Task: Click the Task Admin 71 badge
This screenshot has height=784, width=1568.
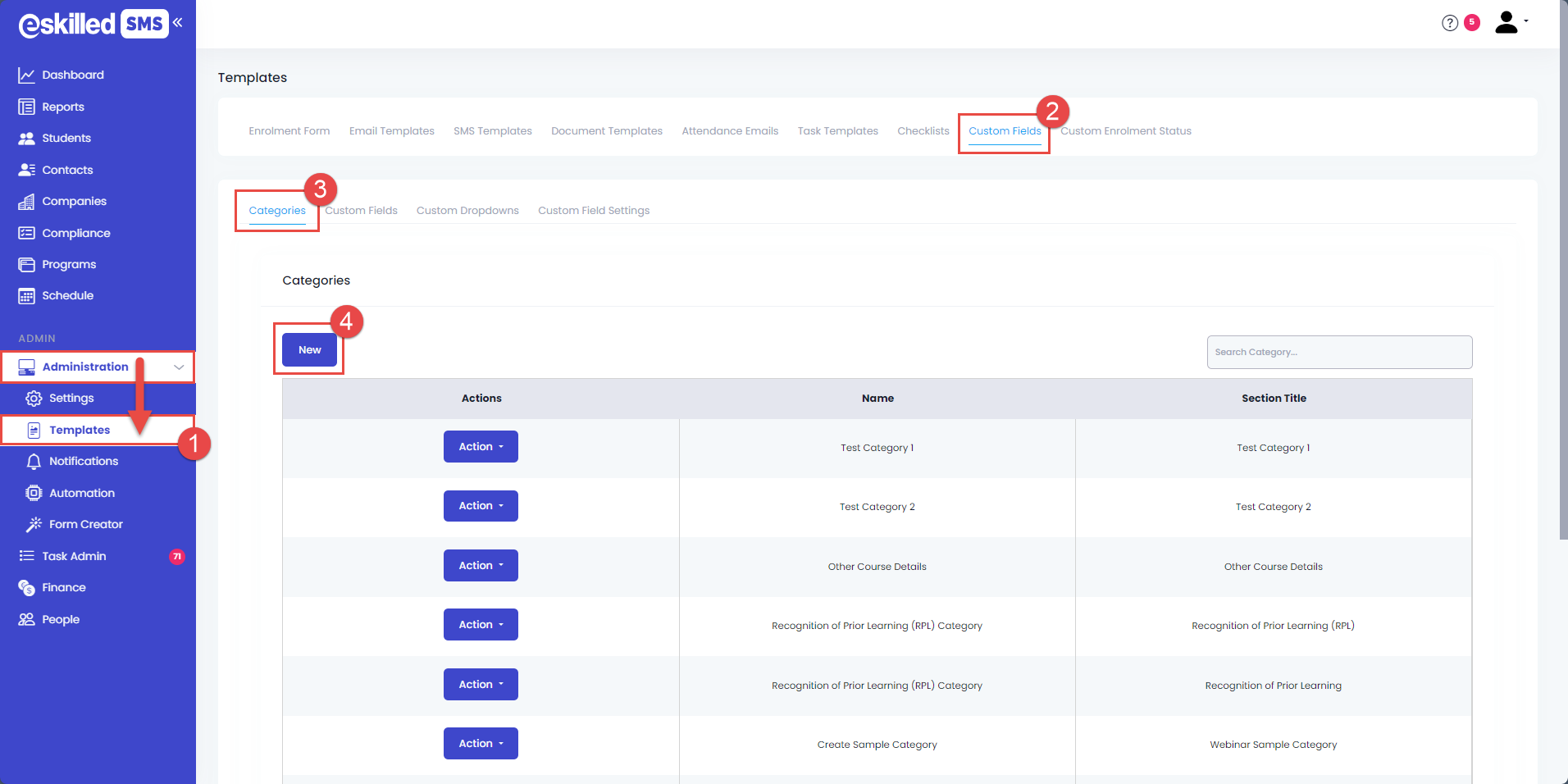Action: coord(177,557)
